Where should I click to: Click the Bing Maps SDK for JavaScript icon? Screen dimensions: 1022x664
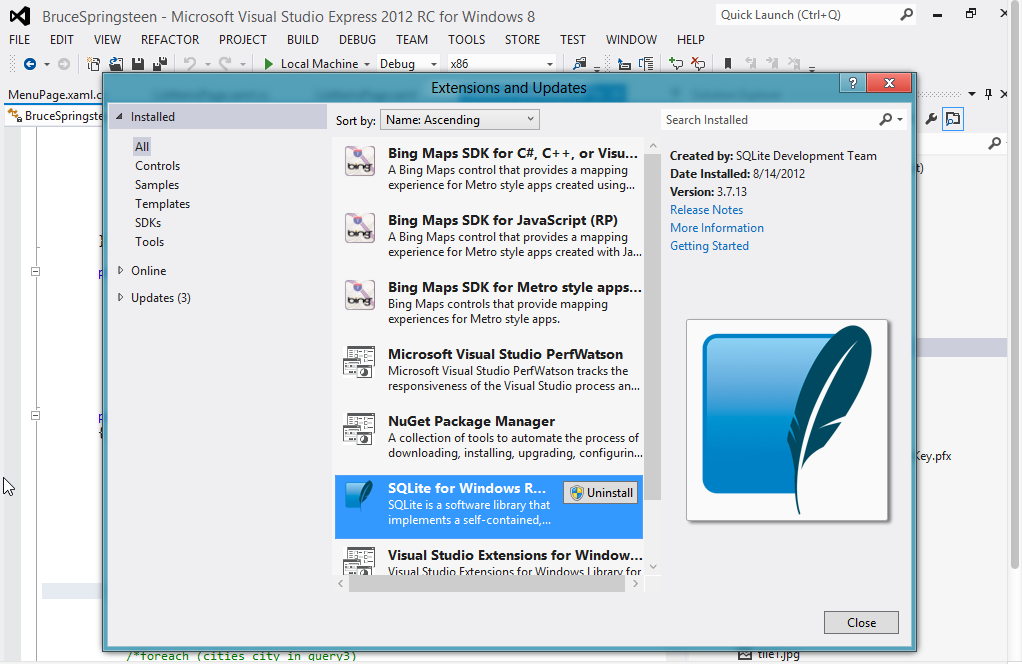pos(360,228)
